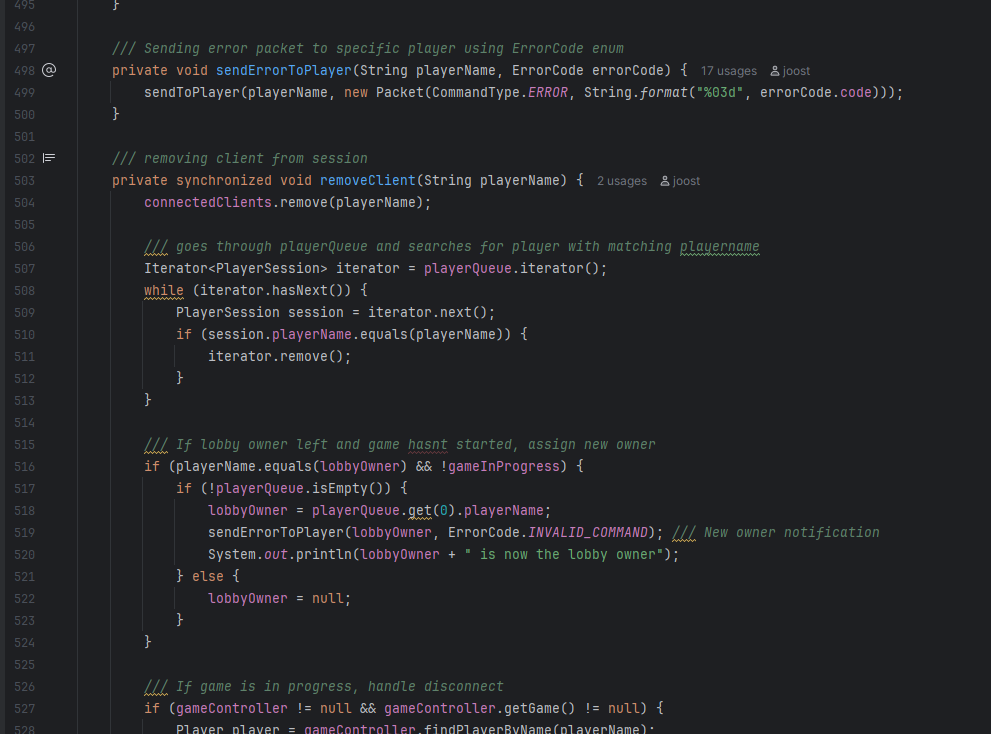This screenshot has height=734, width=991.
Task: Click the joost author hint on line 498
Action: point(796,71)
